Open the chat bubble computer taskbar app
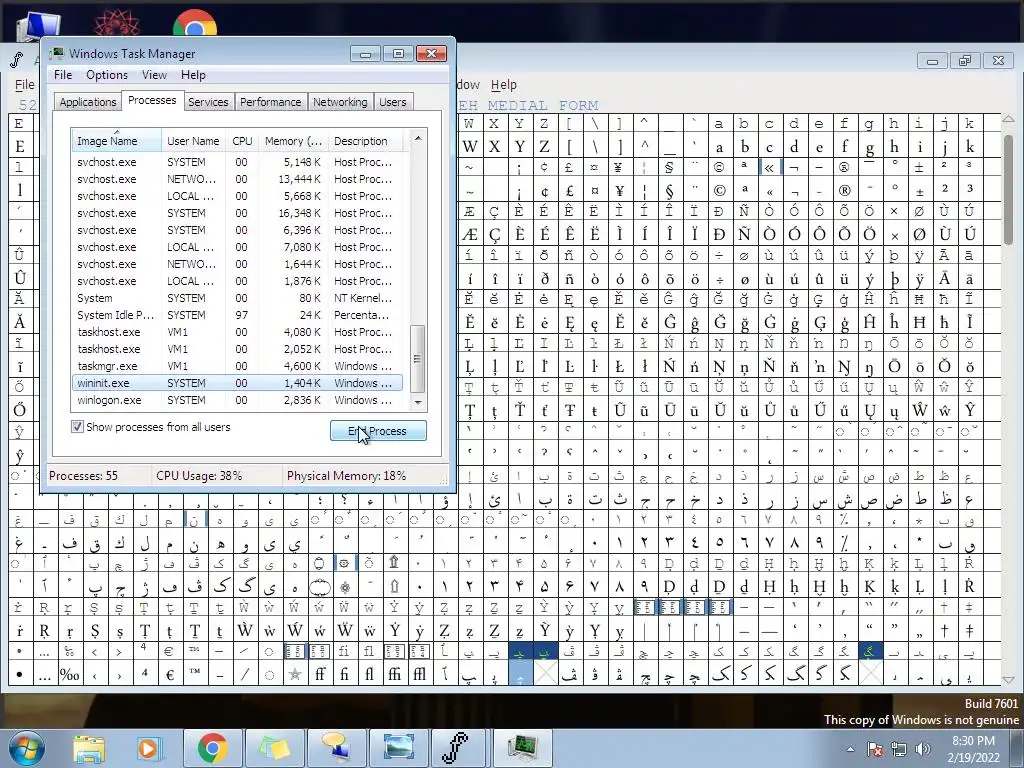This screenshot has height=768, width=1024. pyautogui.click(x=336, y=748)
